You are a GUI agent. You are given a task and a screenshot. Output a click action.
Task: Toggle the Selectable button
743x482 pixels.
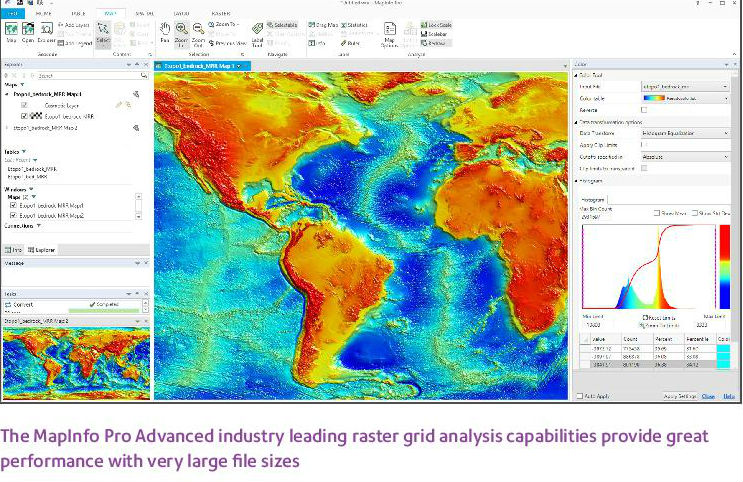coord(282,25)
